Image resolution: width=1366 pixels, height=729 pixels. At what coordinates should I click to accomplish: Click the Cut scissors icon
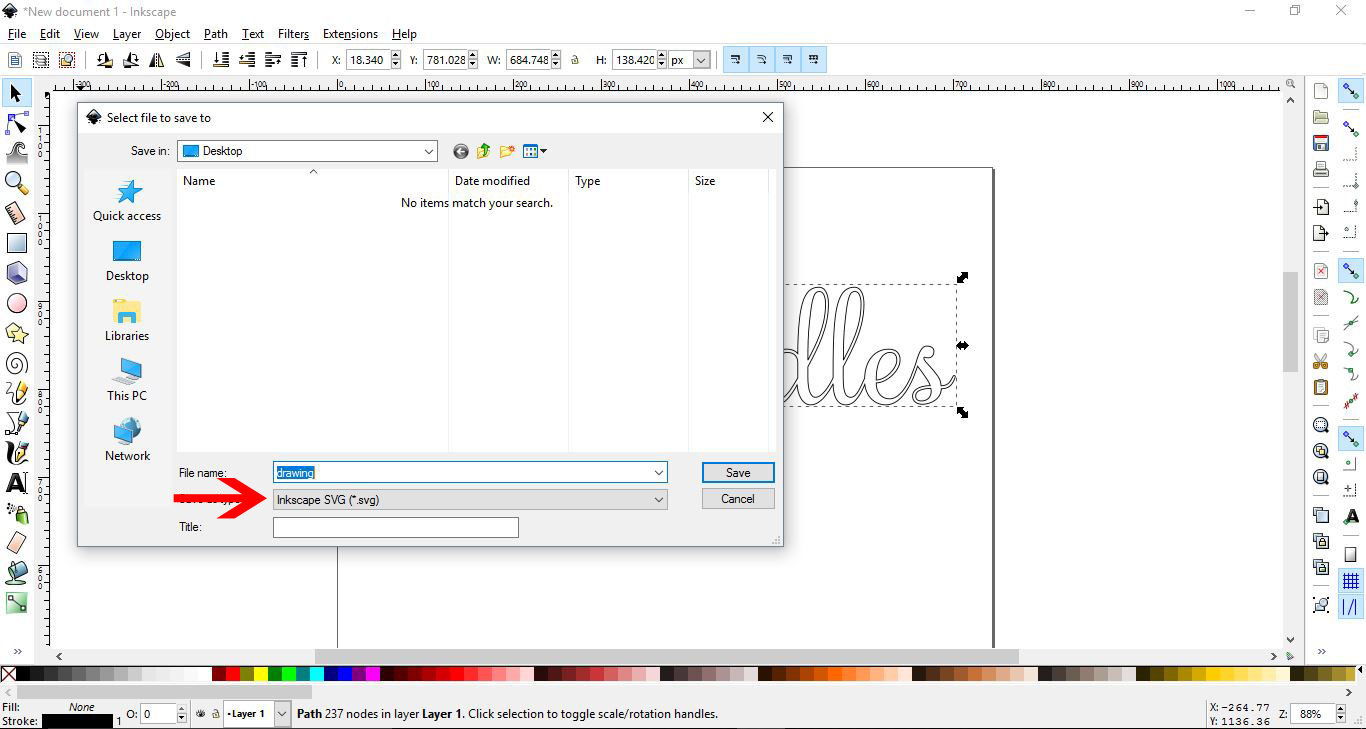click(x=1321, y=361)
